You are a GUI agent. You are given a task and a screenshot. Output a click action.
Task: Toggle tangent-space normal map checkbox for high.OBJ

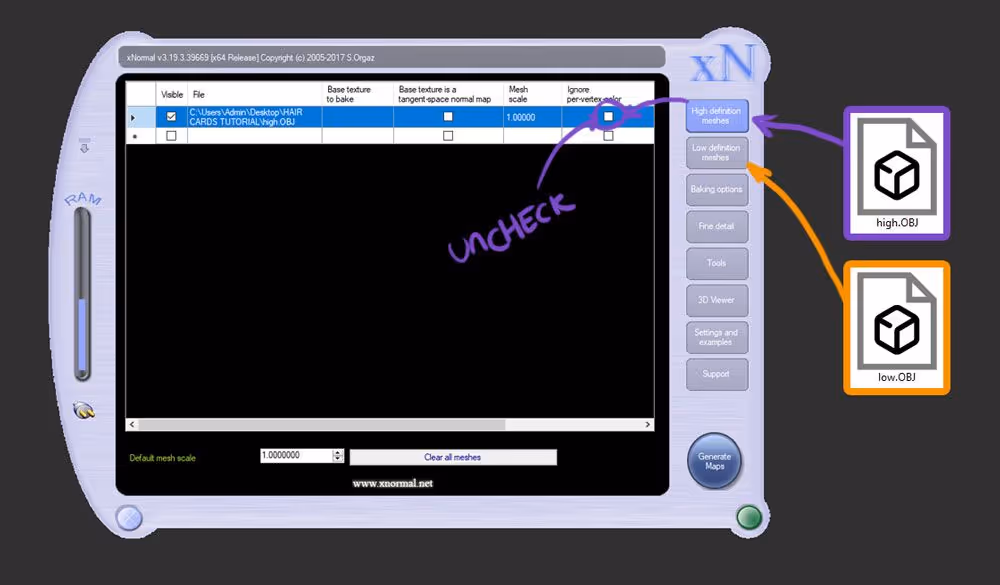click(448, 117)
